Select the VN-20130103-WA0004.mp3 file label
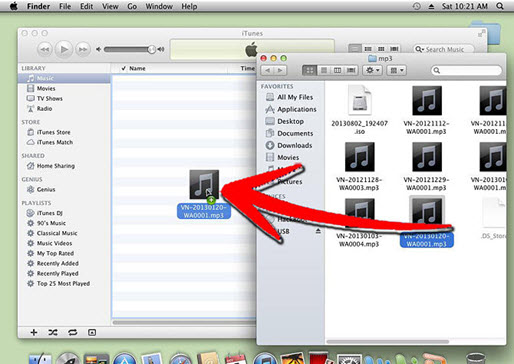514x364 pixels. tap(359, 240)
